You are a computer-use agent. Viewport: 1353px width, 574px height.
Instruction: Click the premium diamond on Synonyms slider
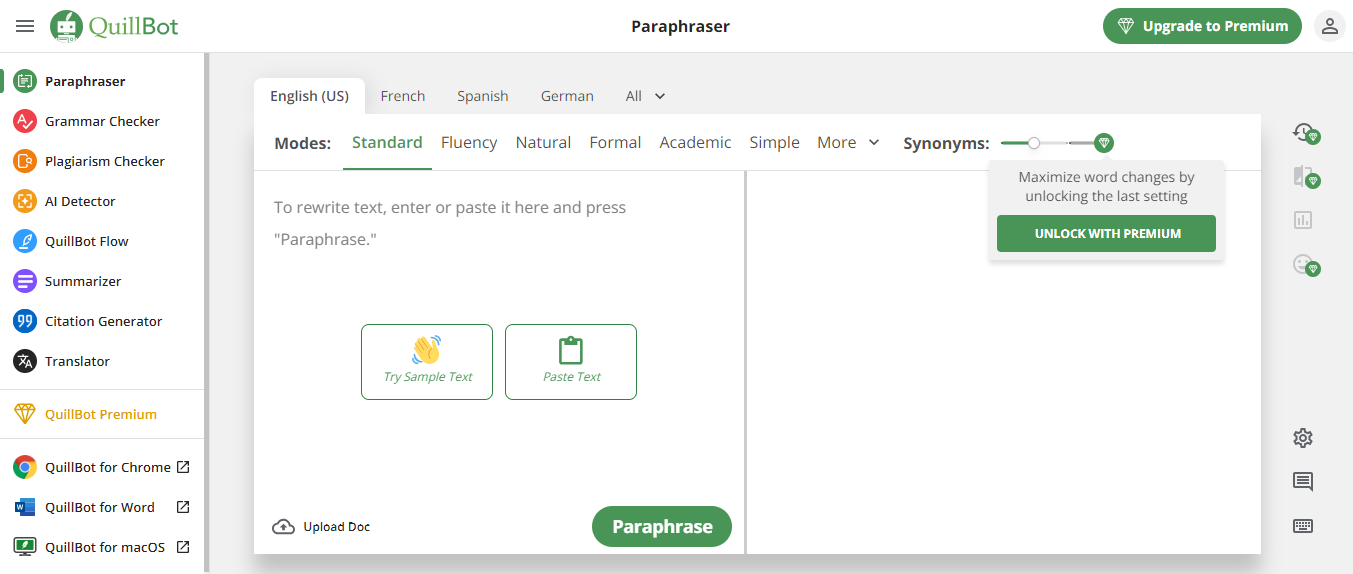1104,143
